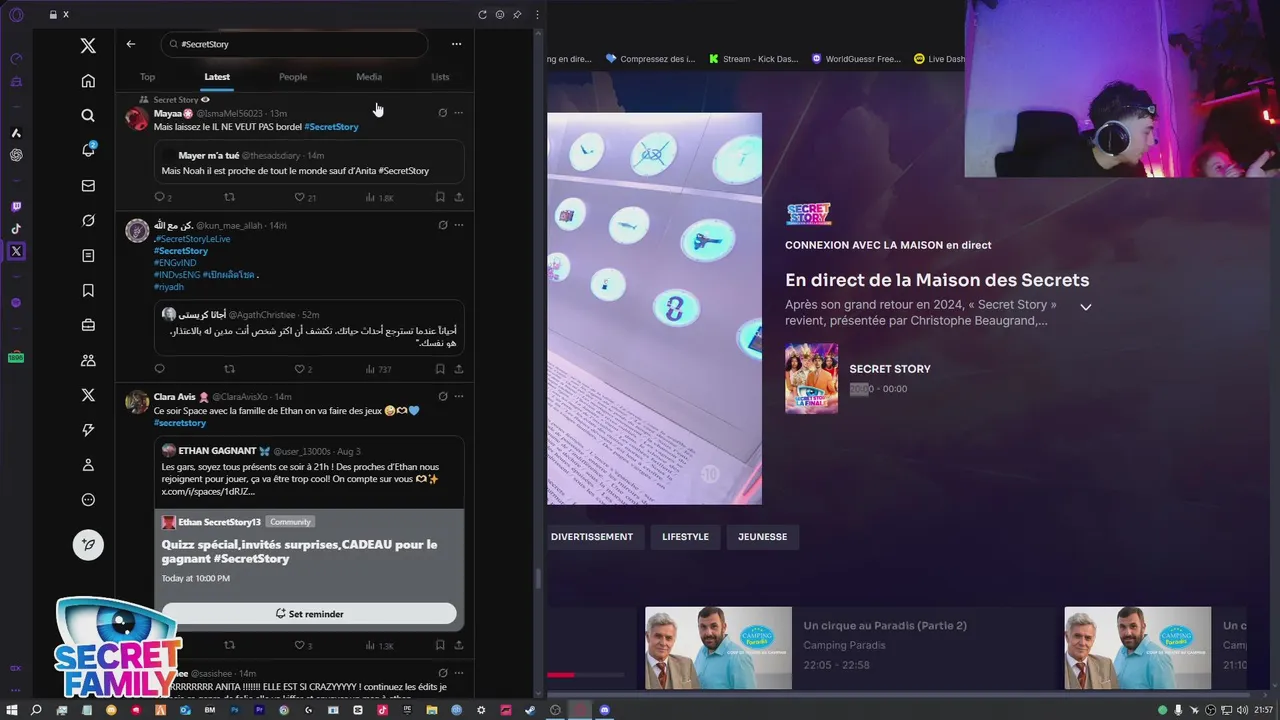
Task: Bookmark Mayaa's tweet
Action: point(440,197)
